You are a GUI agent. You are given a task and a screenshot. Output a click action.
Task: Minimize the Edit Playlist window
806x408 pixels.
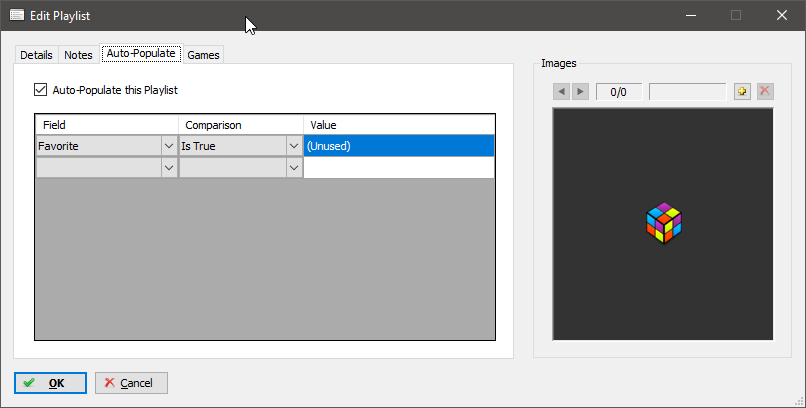point(691,15)
